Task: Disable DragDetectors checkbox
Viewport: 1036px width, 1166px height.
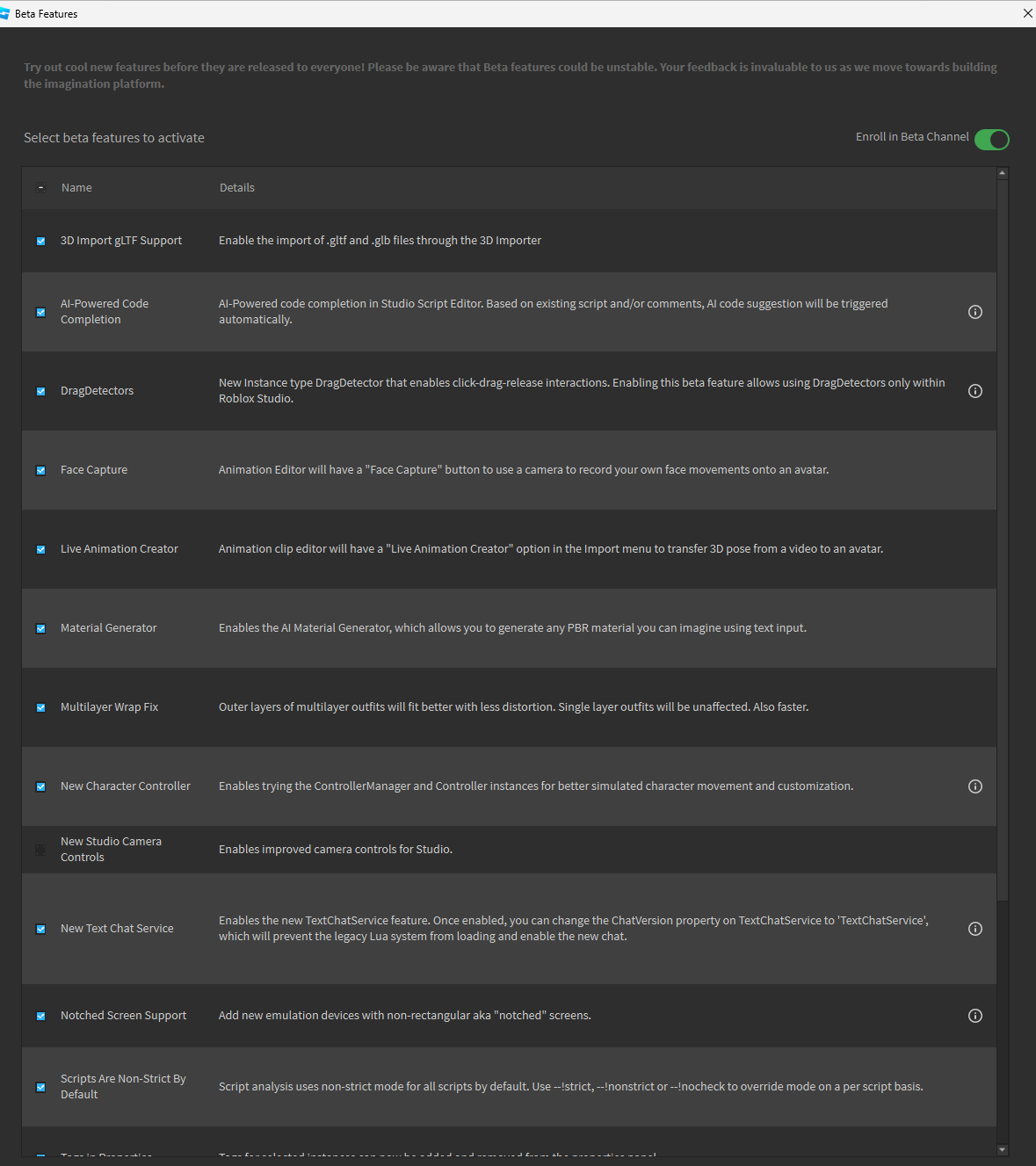Action: (x=40, y=391)
